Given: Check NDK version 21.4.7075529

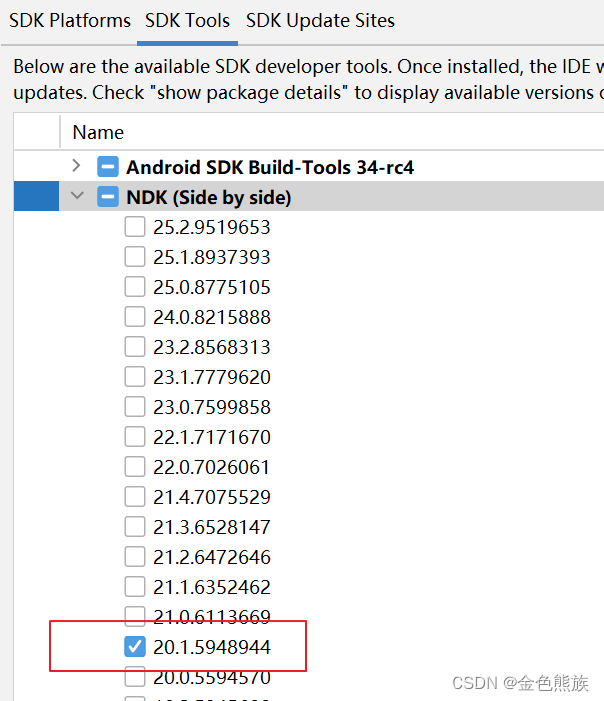Looking at the screenshot, I should 135,496.
